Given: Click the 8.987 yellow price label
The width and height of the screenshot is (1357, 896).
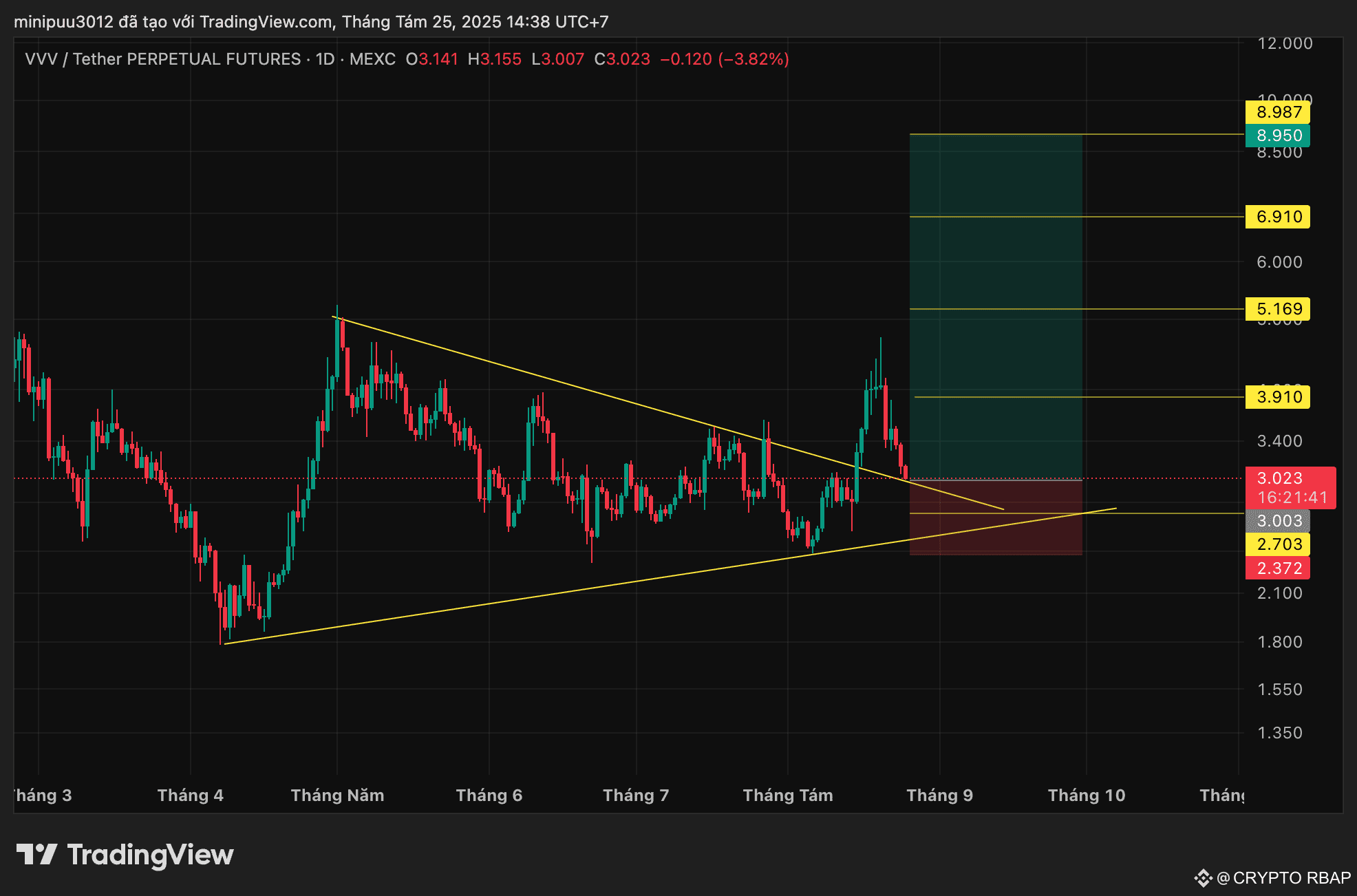Looking at the screenshot, I should pyautogui.click(x=1278, y=112).
